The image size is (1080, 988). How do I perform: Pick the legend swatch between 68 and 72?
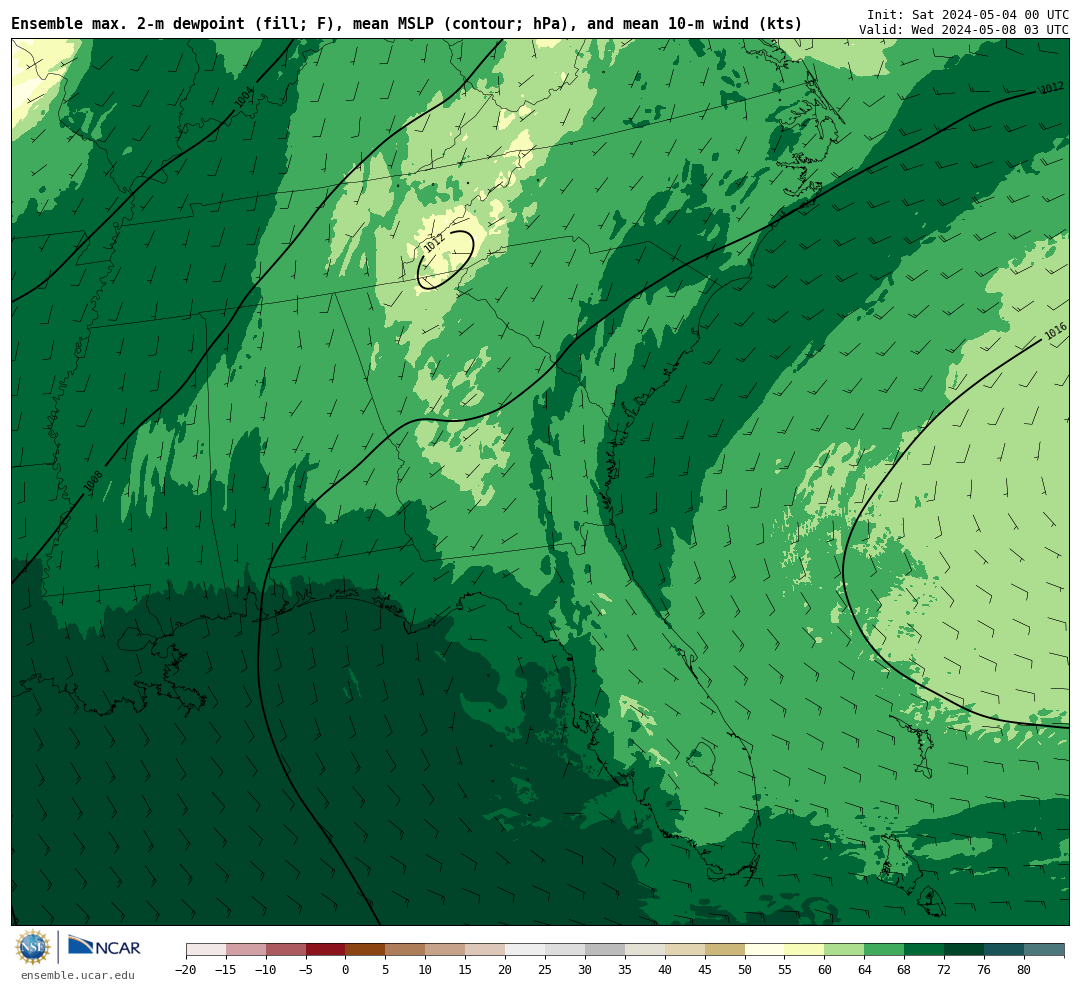pyautogui.click(x=925, y=950)
